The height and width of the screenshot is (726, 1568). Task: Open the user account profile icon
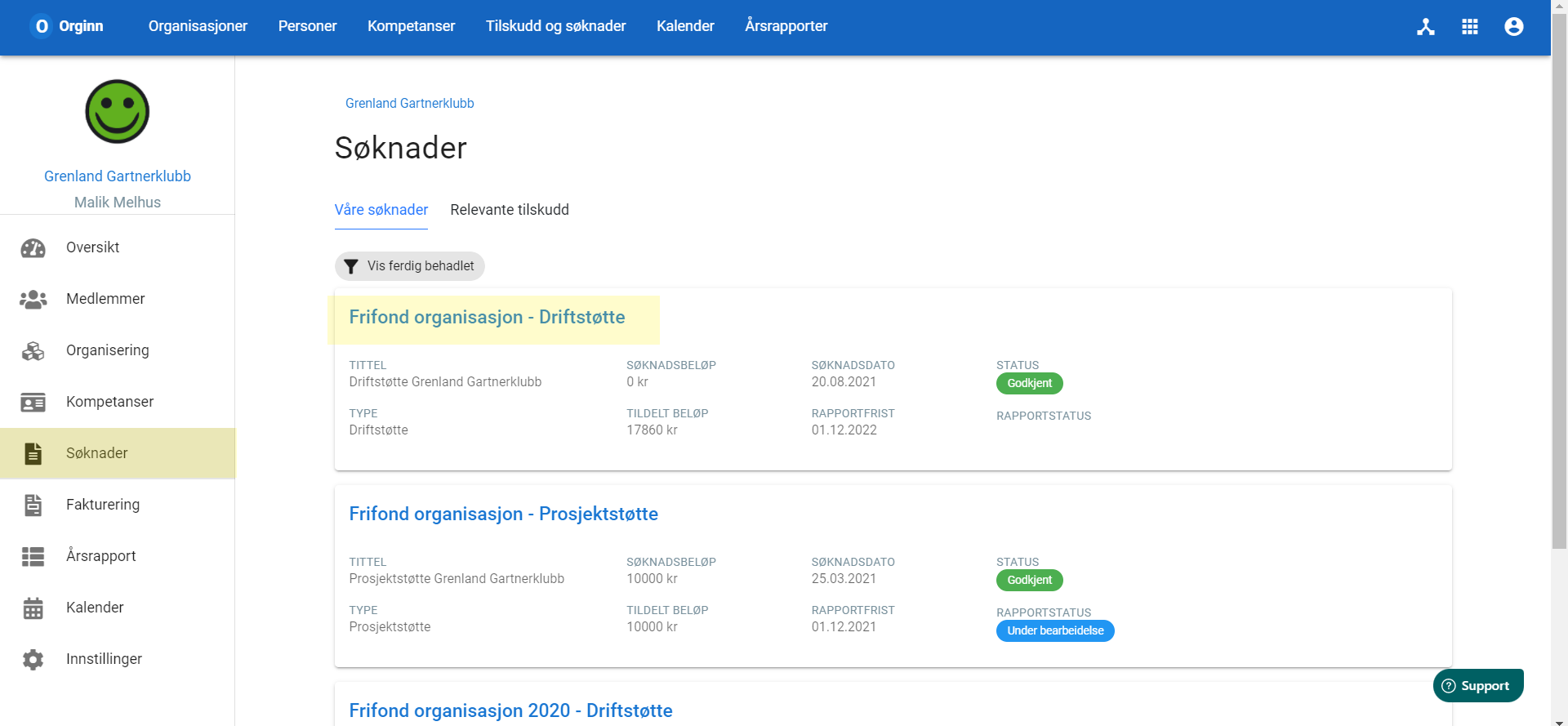[x=1514, y=27]
